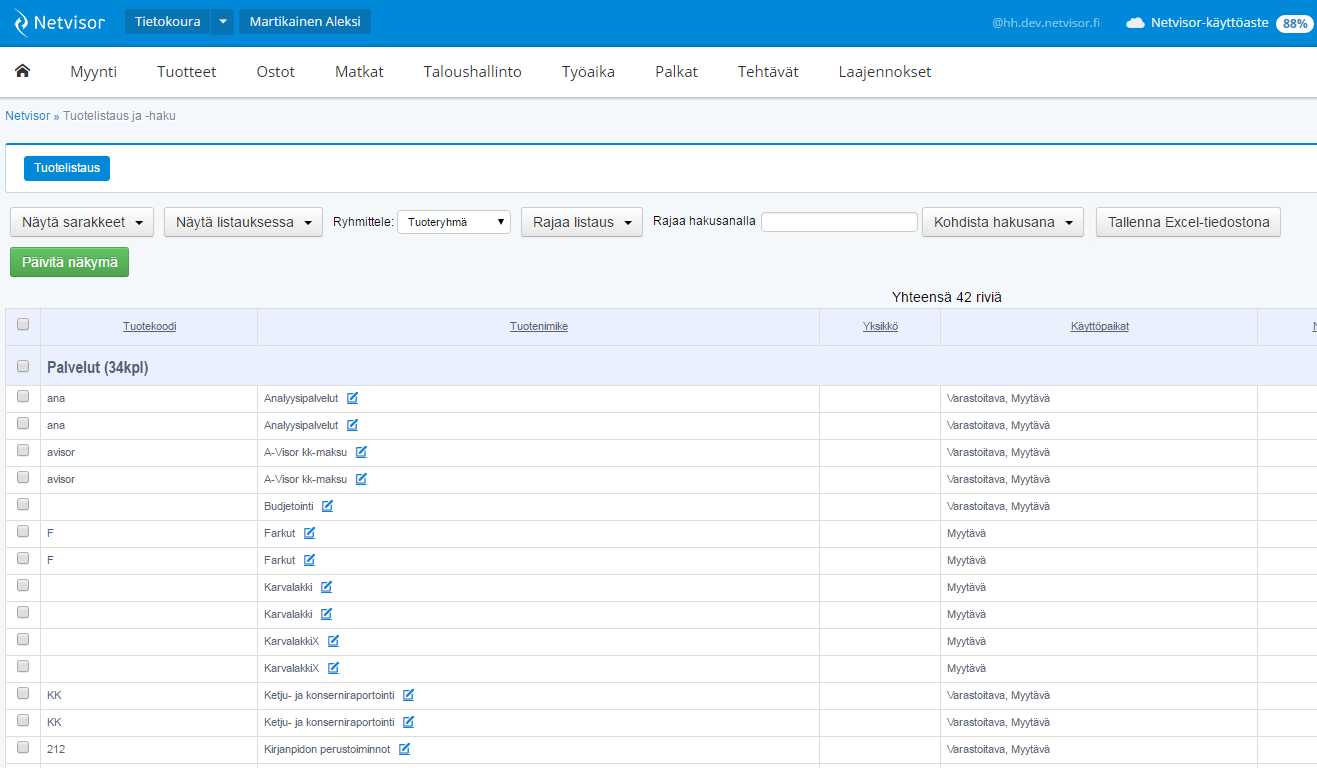1317x768 pixels.
Task: Open edit icon for Kirjanpidon perustoiminnot
Action: pos(404,749)
